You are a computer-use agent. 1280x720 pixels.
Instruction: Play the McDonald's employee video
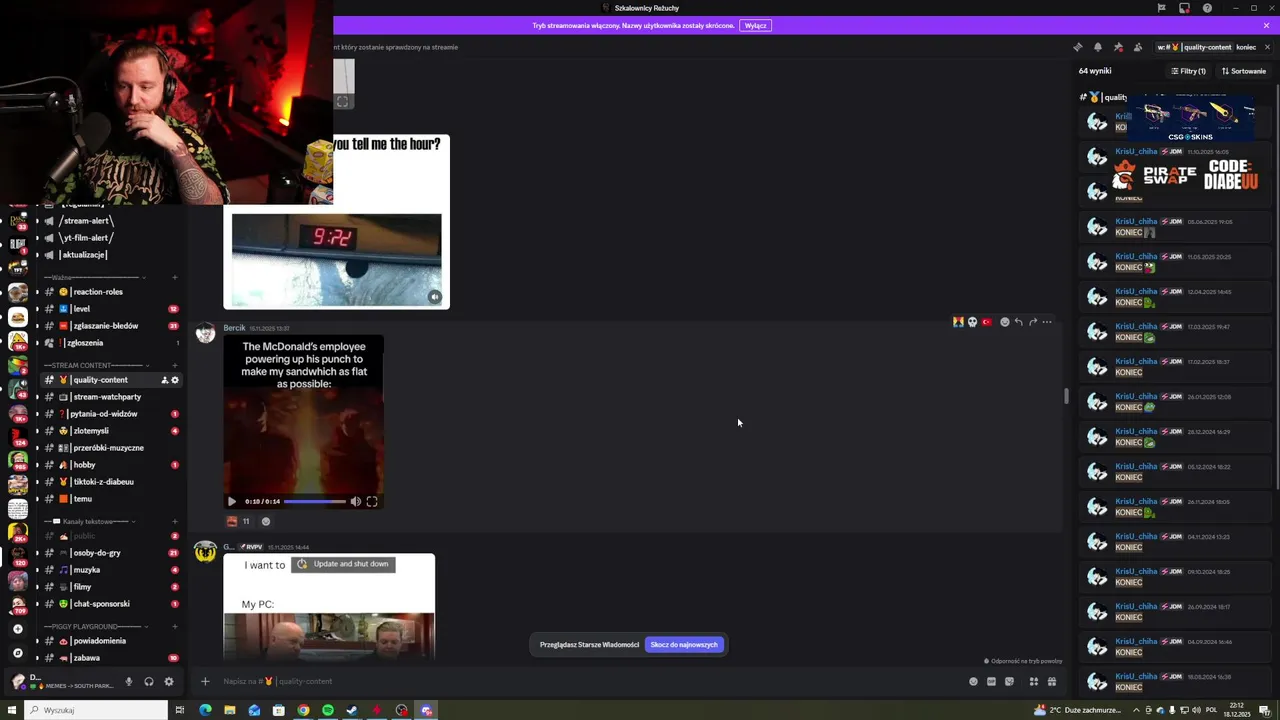tap(232, 502)
